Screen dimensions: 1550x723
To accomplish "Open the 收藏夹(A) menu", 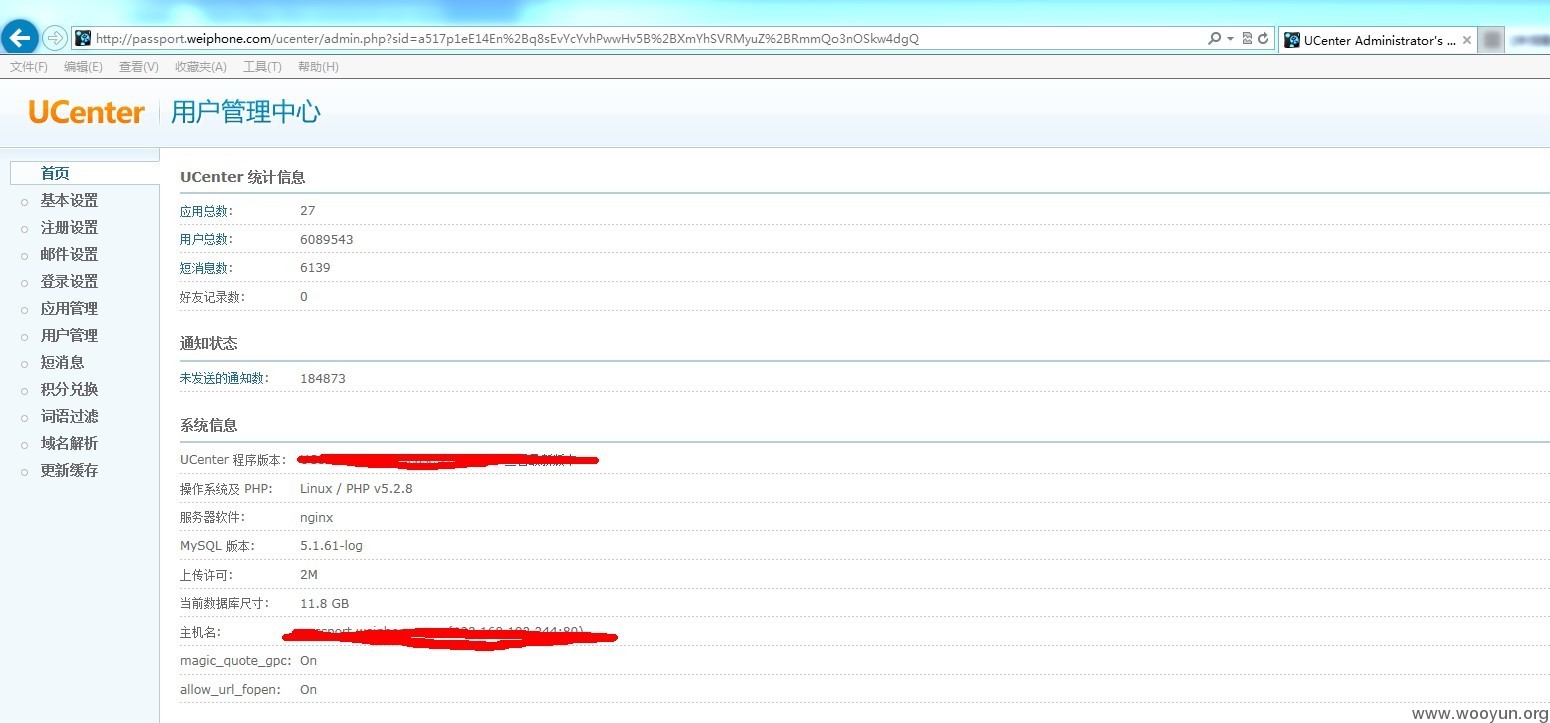I will tap(201, 67).
